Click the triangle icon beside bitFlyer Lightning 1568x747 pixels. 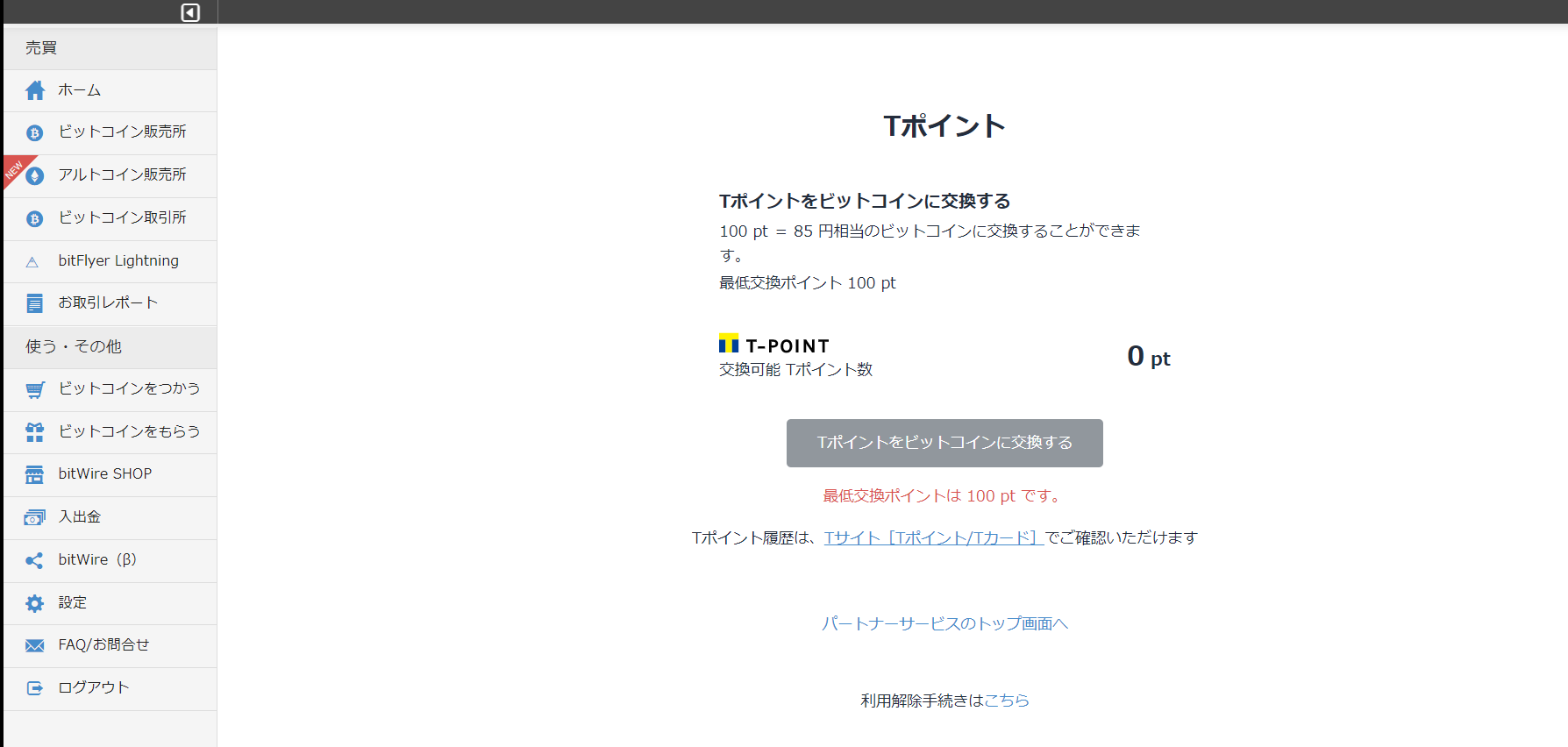[x=32, y=262]
